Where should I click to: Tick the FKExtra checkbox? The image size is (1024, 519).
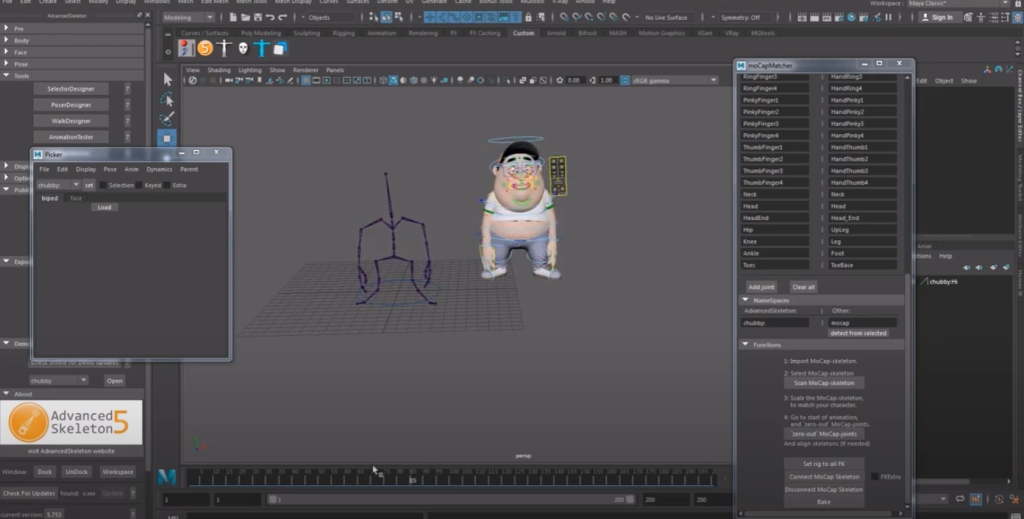[x=874, y=477]
